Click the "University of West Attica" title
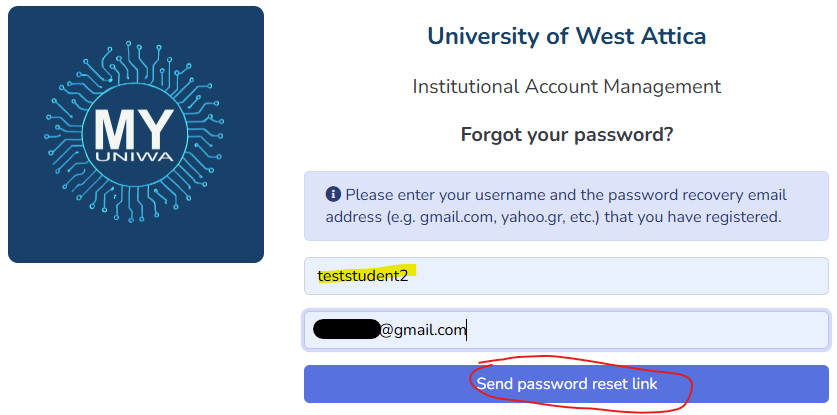 point(566,37)
